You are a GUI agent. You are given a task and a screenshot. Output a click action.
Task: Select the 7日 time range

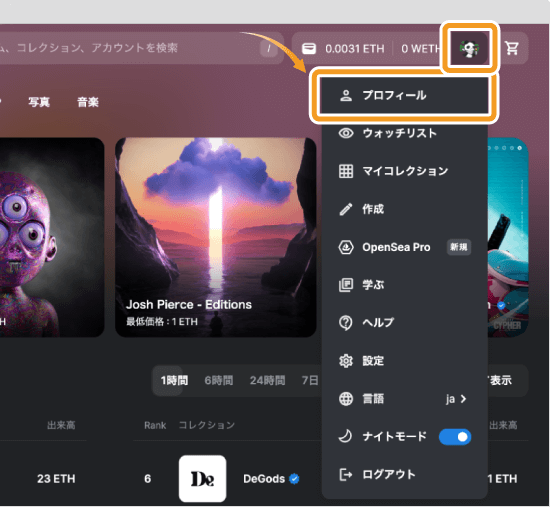(310, 380)
